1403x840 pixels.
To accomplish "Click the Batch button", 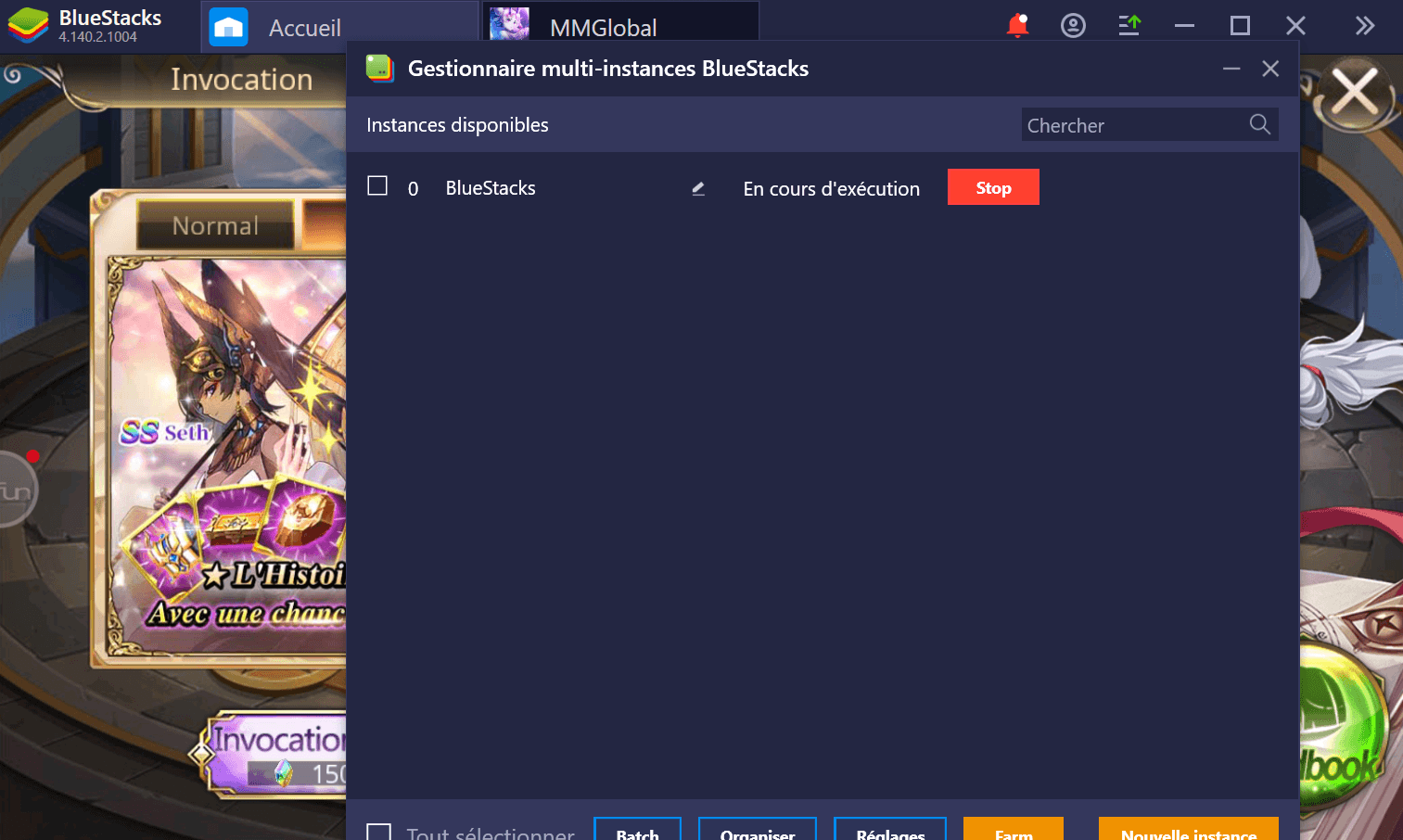I will coord(637,829).
